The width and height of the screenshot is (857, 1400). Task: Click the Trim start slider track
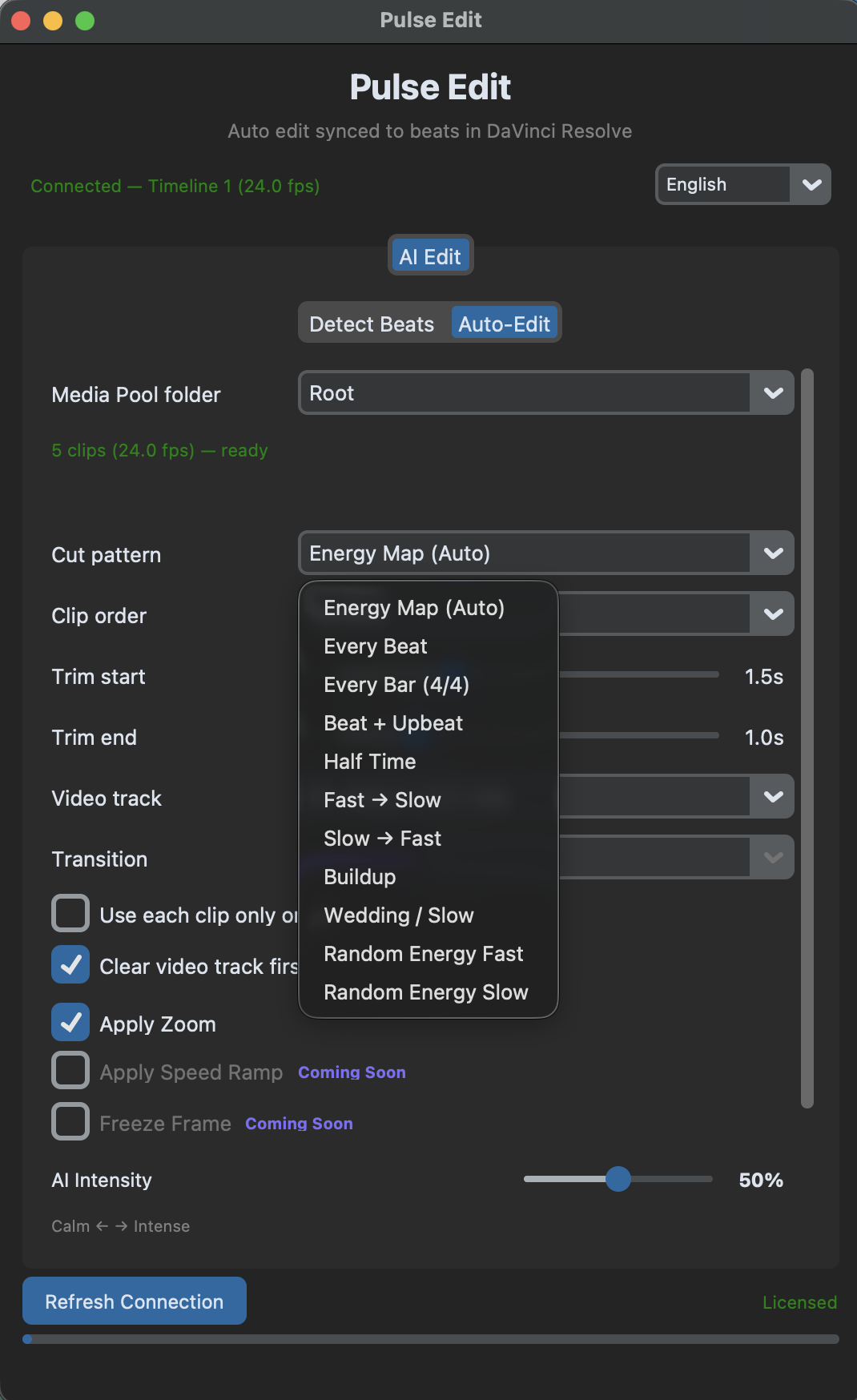coord(639,674)
